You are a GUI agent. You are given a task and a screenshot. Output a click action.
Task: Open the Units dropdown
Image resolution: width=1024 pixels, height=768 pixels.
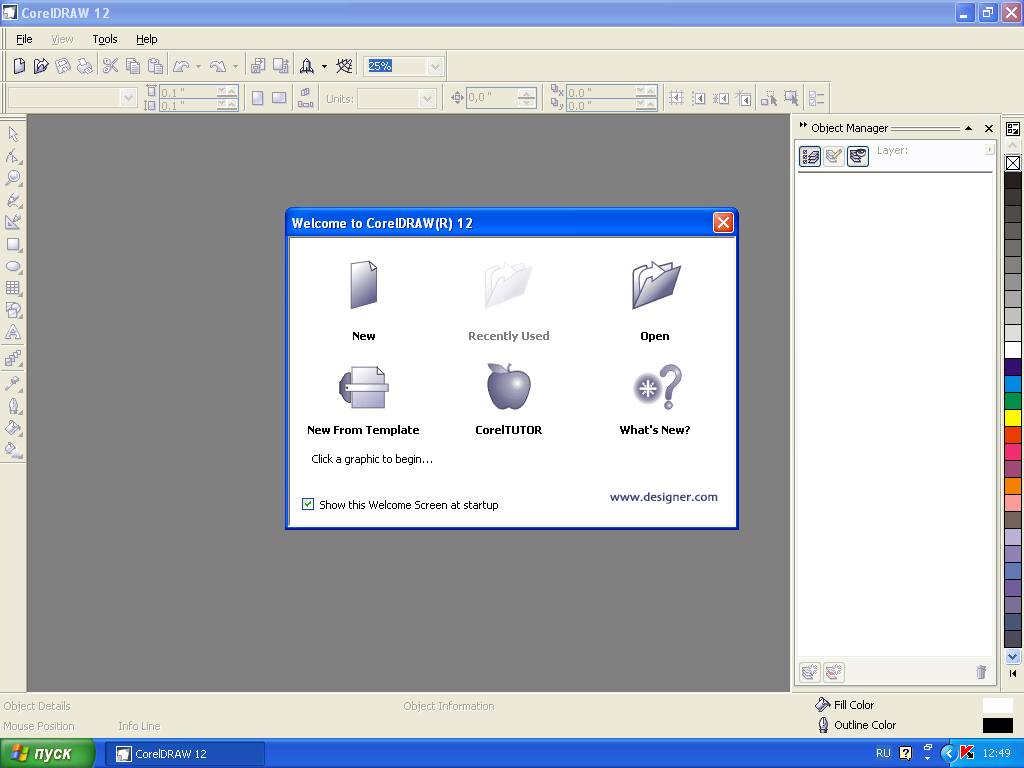[x=427, y=99]
